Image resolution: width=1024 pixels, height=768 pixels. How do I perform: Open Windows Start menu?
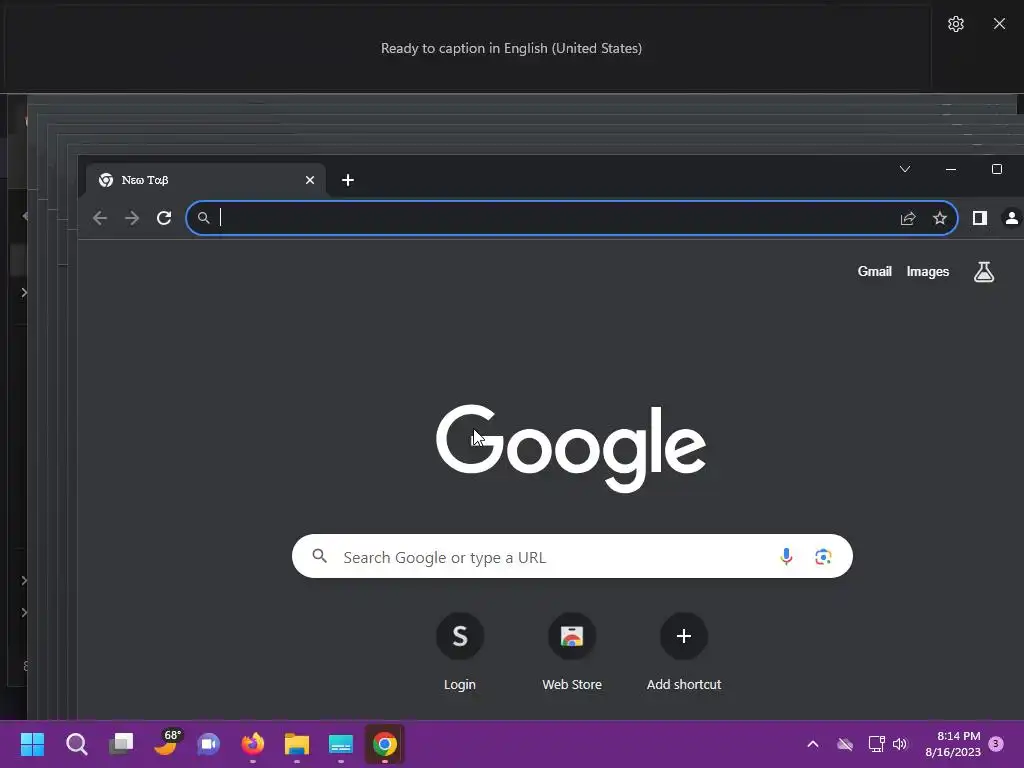coord(32,744)
